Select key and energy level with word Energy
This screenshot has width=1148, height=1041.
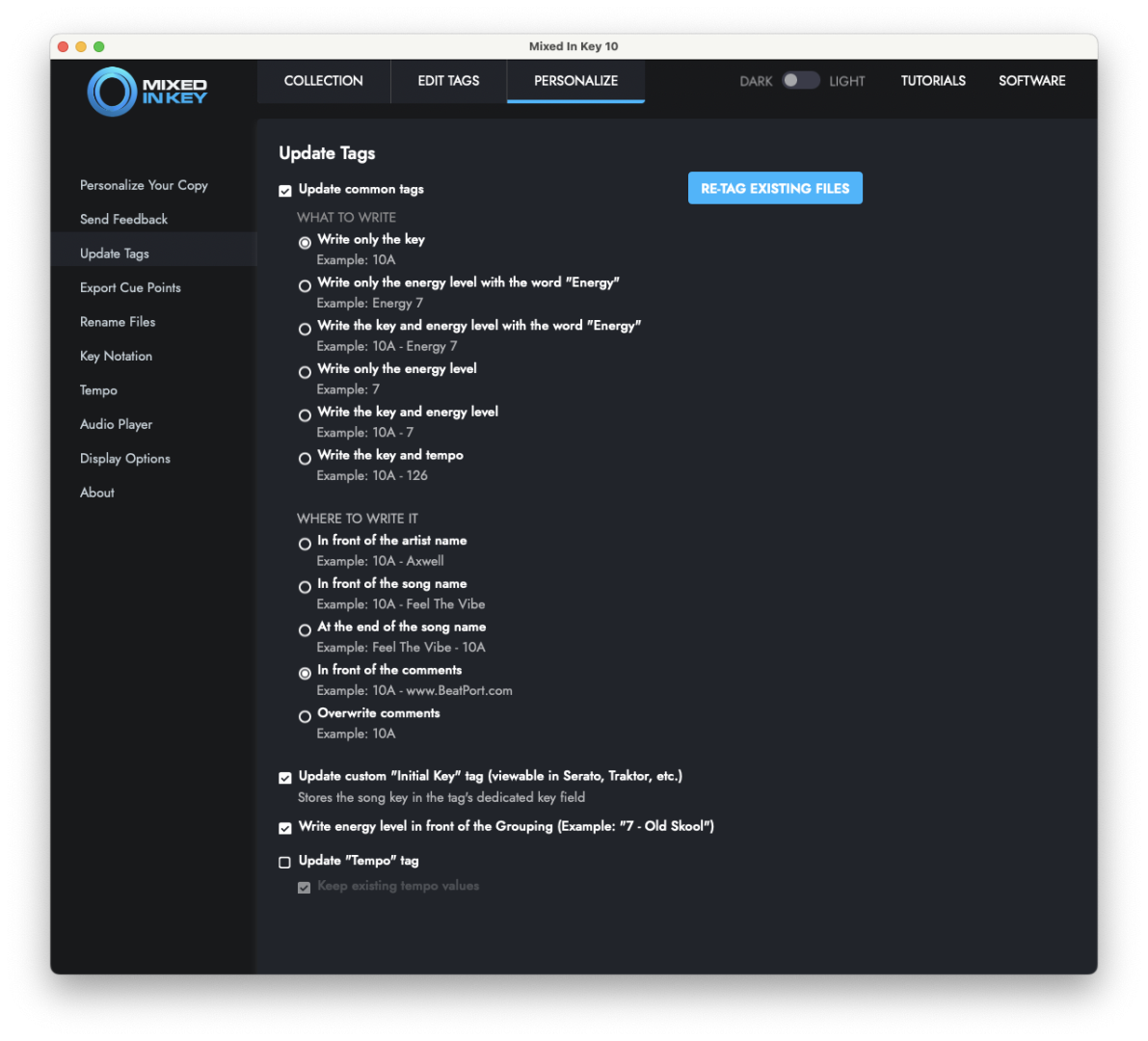click(x=305, y=329)
